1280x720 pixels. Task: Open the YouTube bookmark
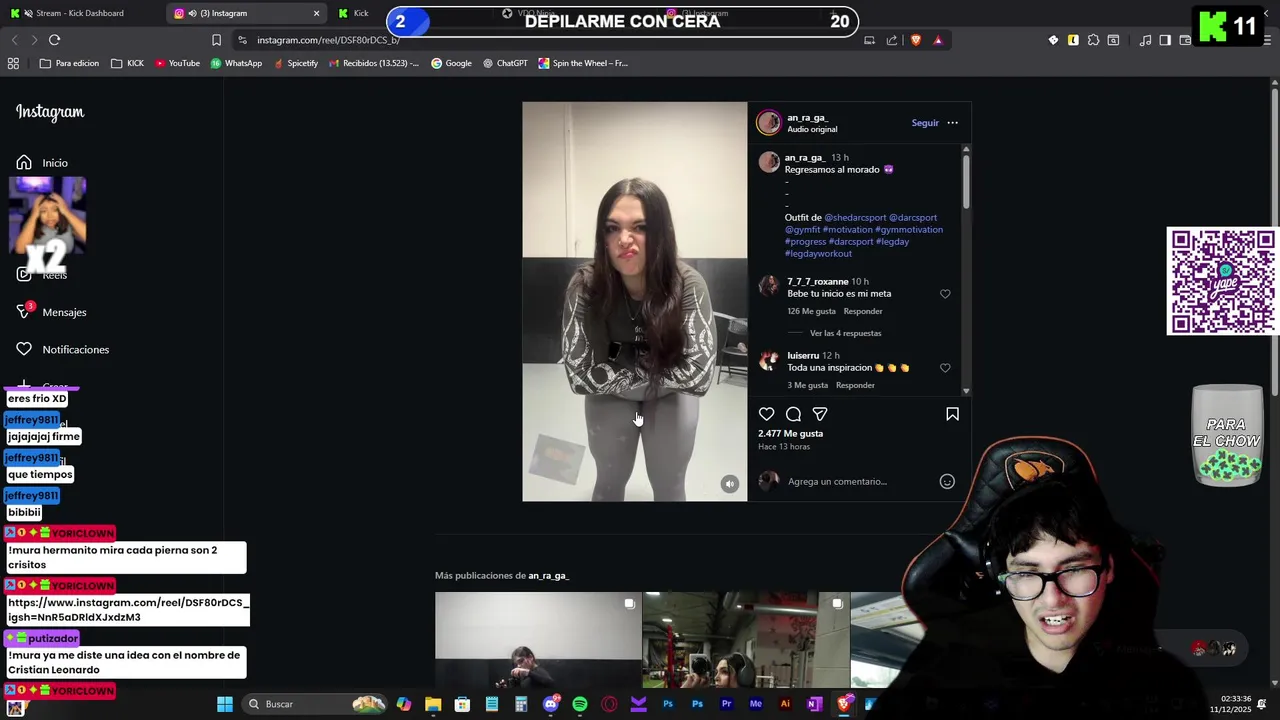(177, 63)
